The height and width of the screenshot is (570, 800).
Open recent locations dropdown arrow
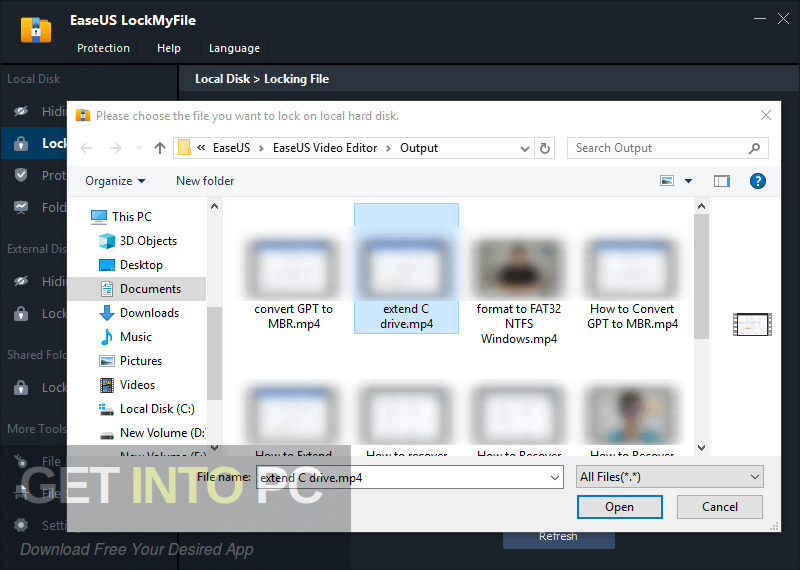pyautogui.click(x=139, y=148)
